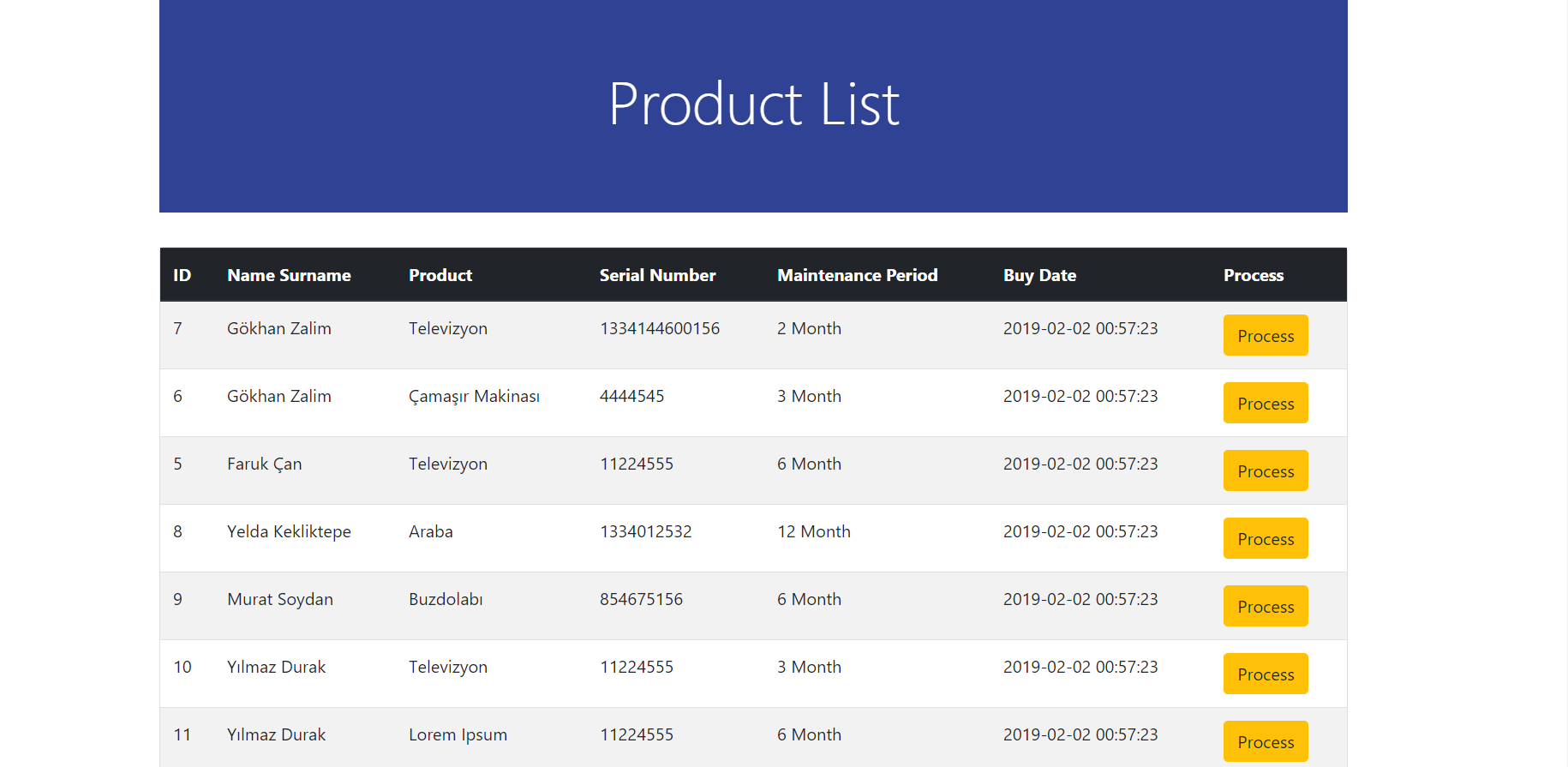Click the Product column header
The width and height of the screenshot is (1568, 767).
pyautogui.click(x=440, y=275)
